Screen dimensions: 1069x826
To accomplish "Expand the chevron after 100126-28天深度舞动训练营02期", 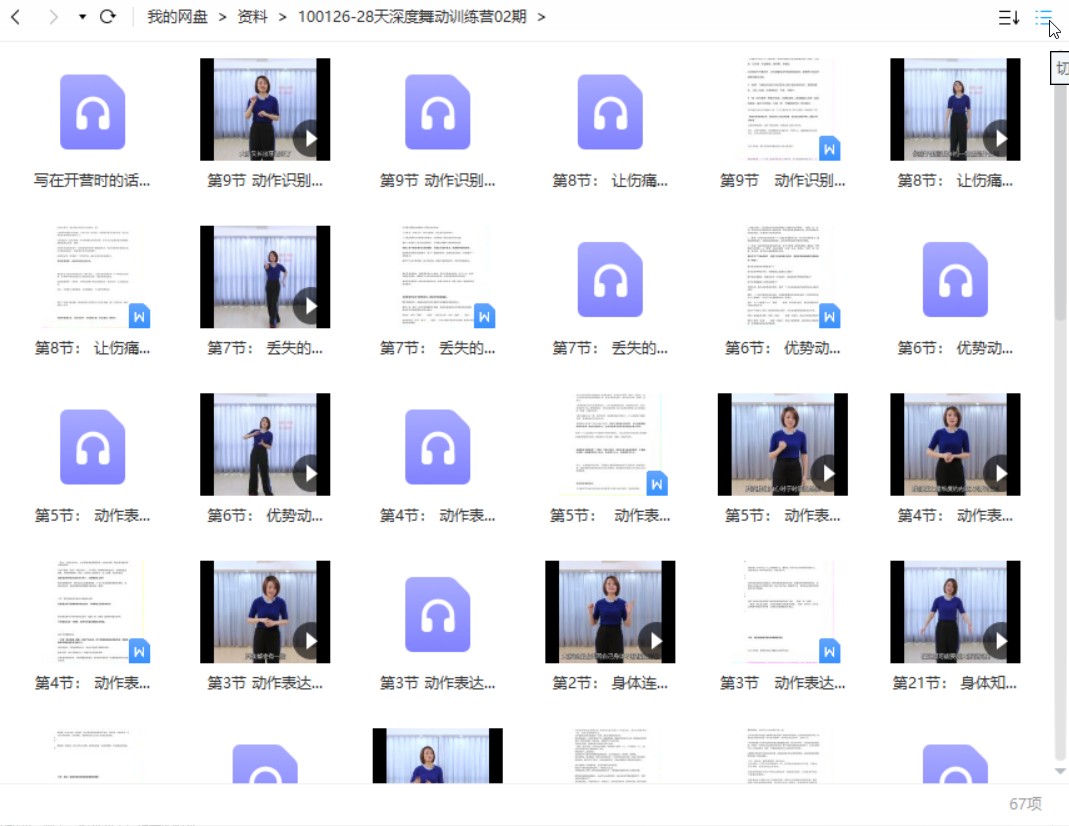I will click(x=541, y=17).
